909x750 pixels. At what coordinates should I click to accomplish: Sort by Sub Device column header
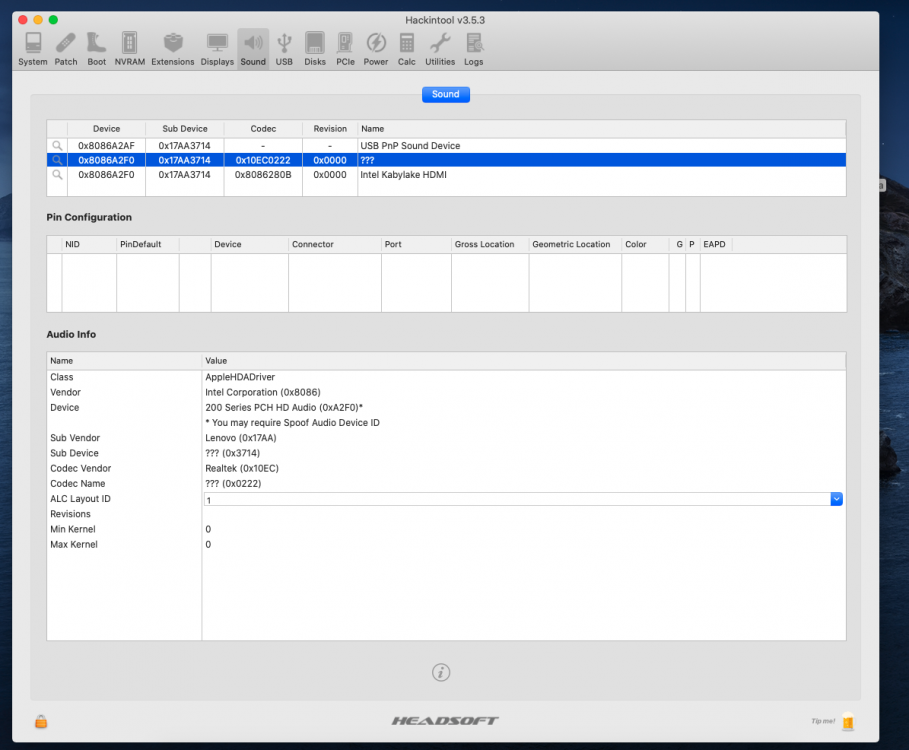tap(184, 129)
